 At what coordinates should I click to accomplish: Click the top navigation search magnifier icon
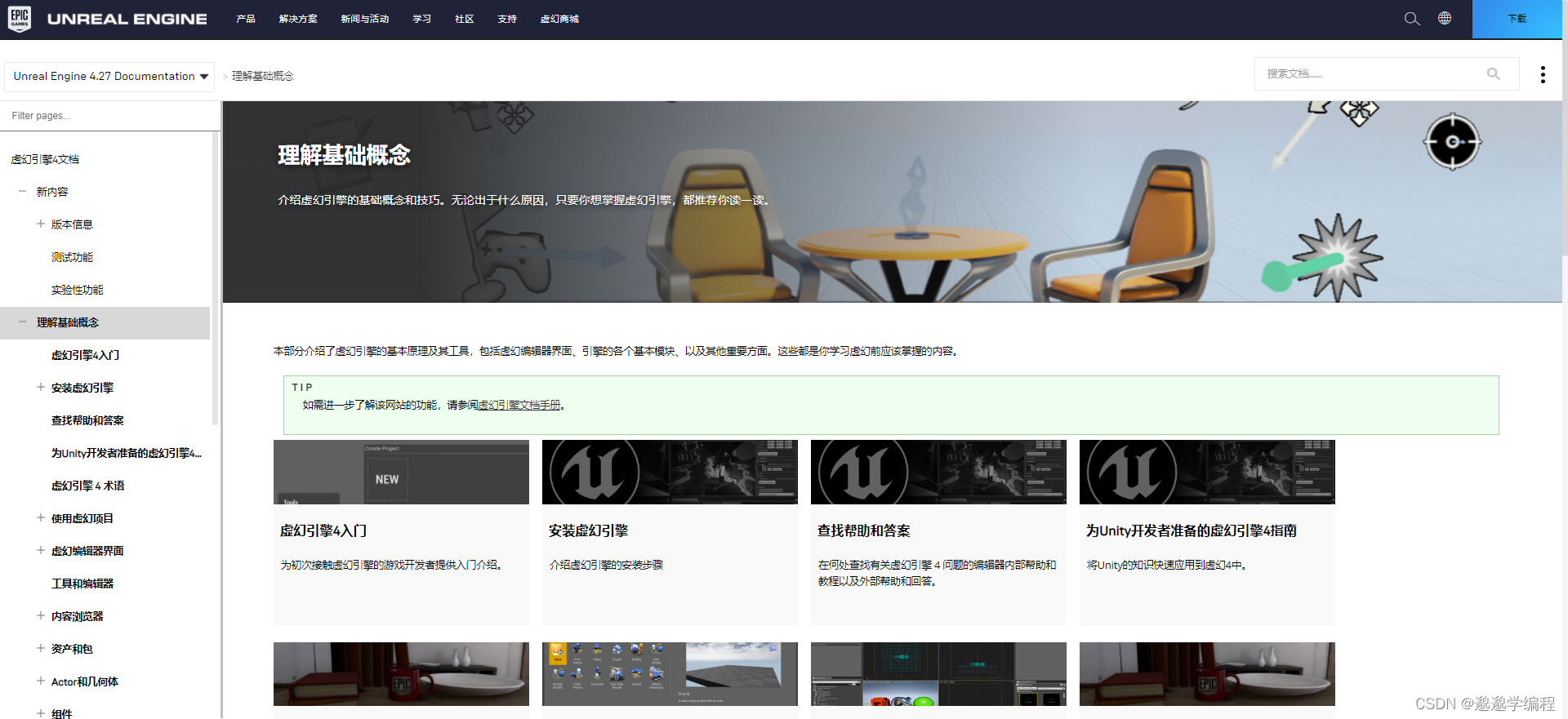[x=1412, y=19]
